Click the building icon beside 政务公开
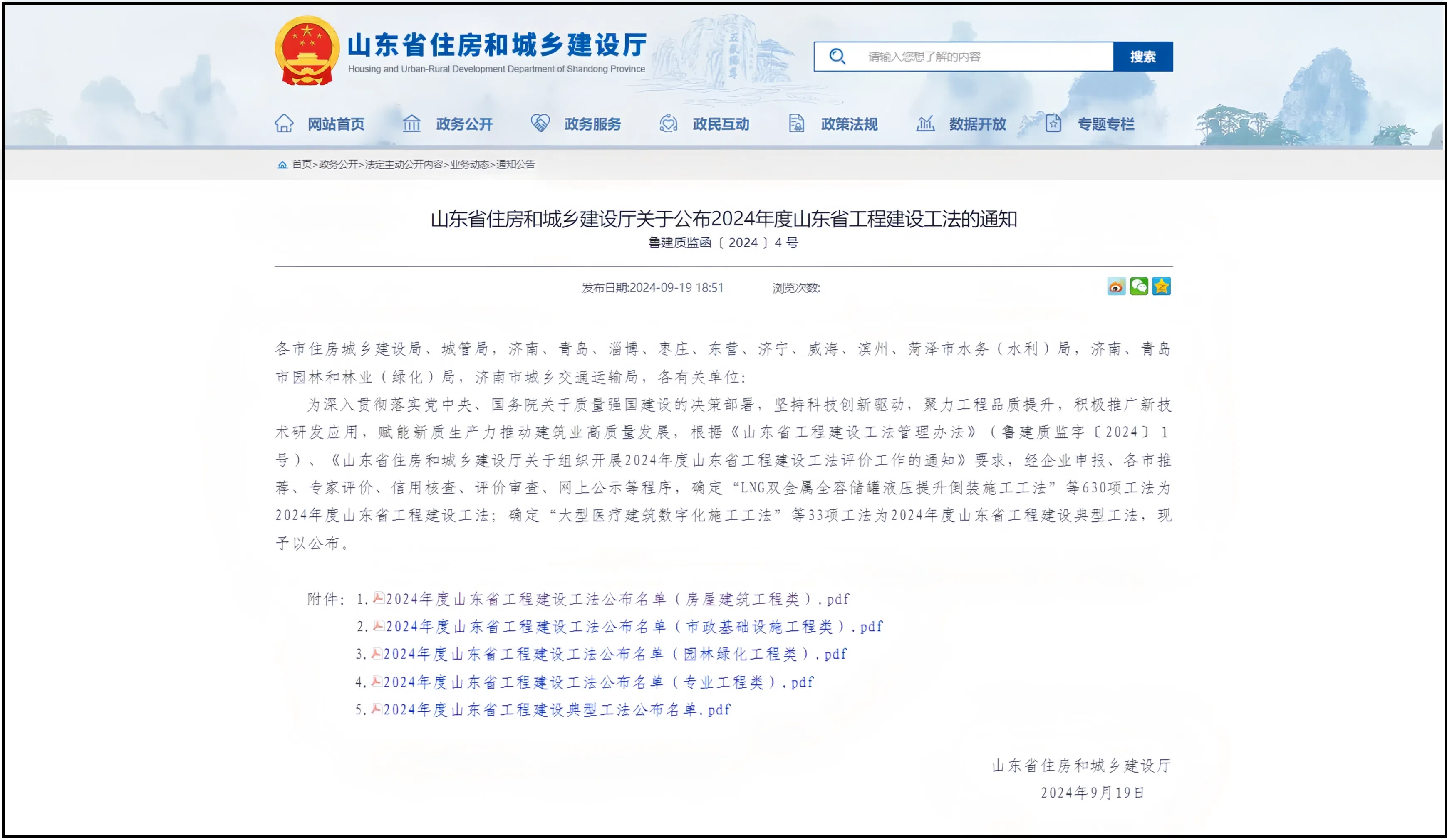Screen dimensions: 1447x840 (x=412, y=124)
